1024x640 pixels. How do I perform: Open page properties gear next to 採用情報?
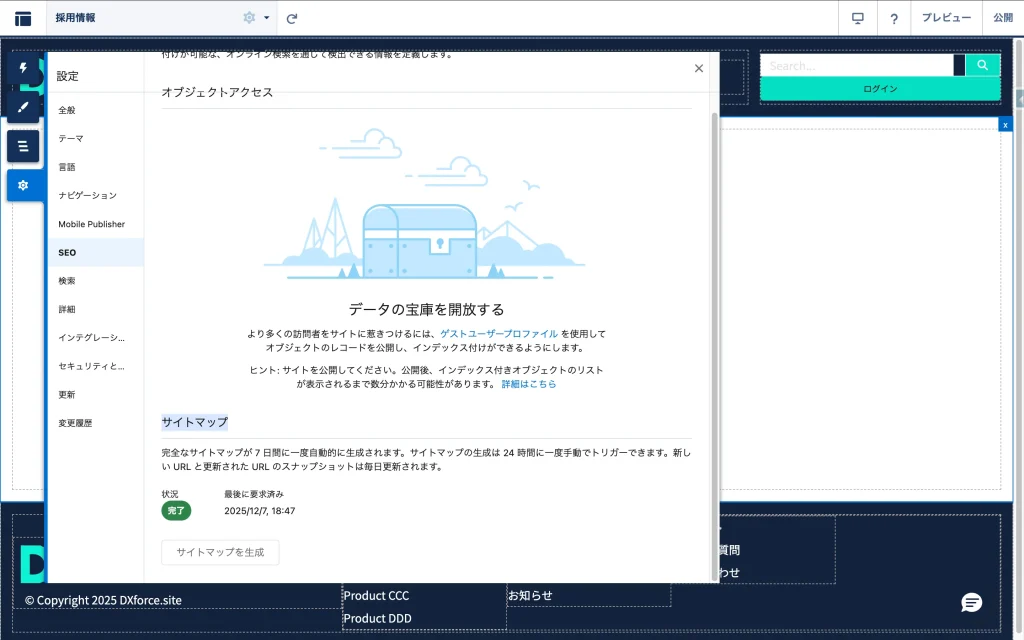click(249, 18)
